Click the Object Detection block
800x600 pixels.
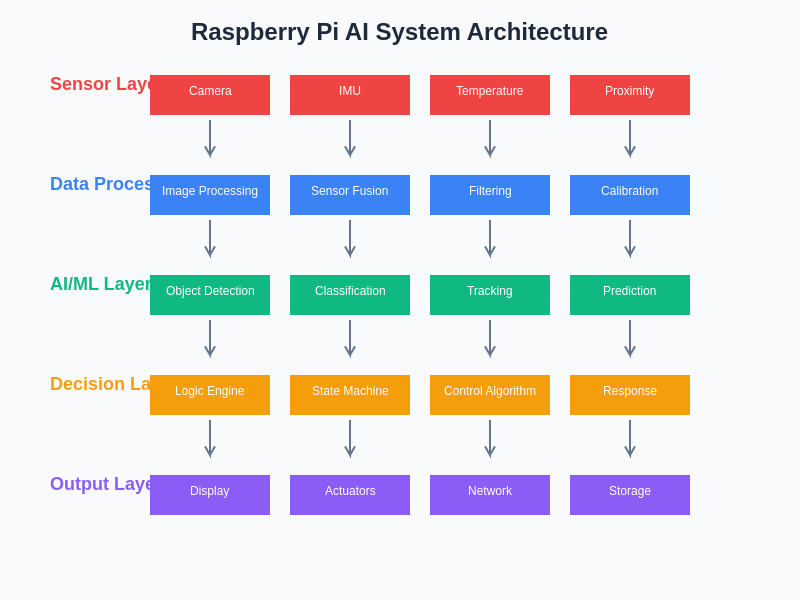(x=210, y=295)
